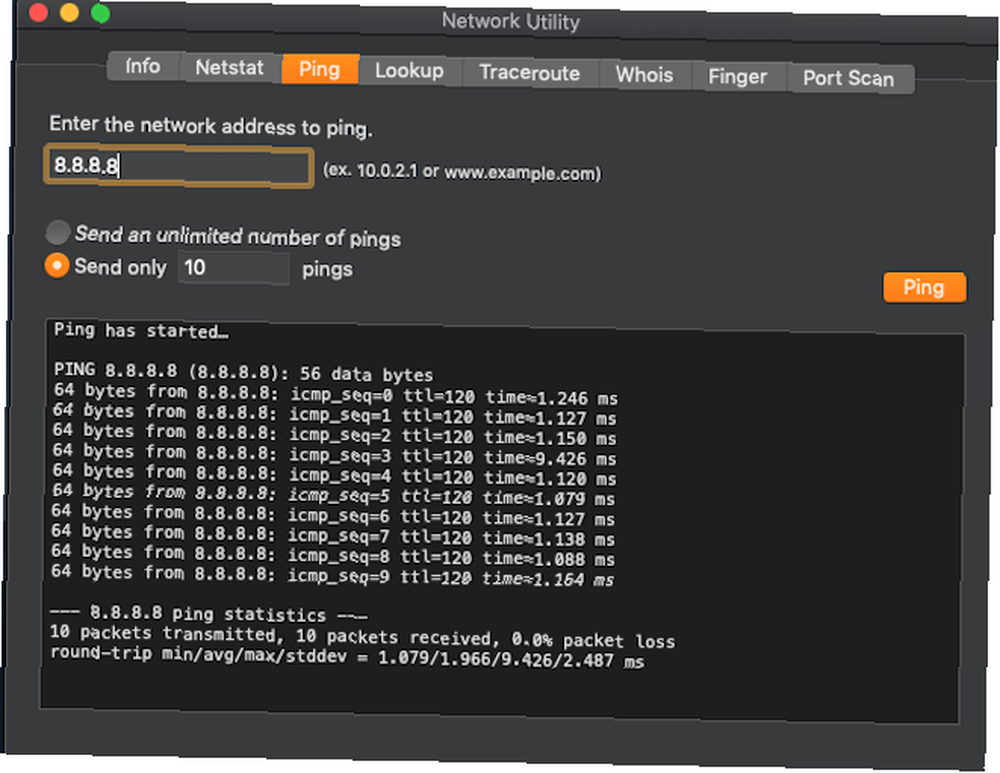The height and width of the screenshot is (773, 1000).
Task: Click the icmp_seq=2 output line
Action: click(x=334, y=434)
